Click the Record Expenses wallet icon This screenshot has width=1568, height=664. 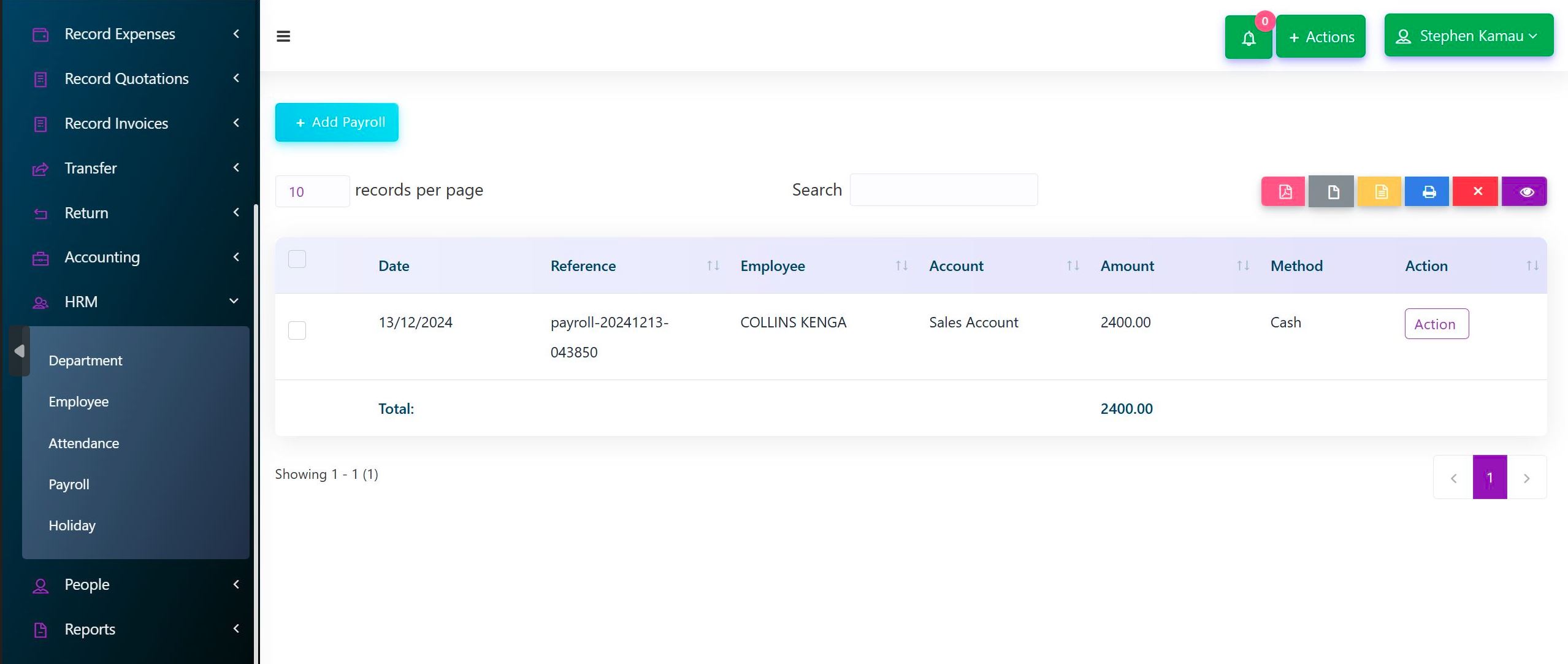[40, 34]
